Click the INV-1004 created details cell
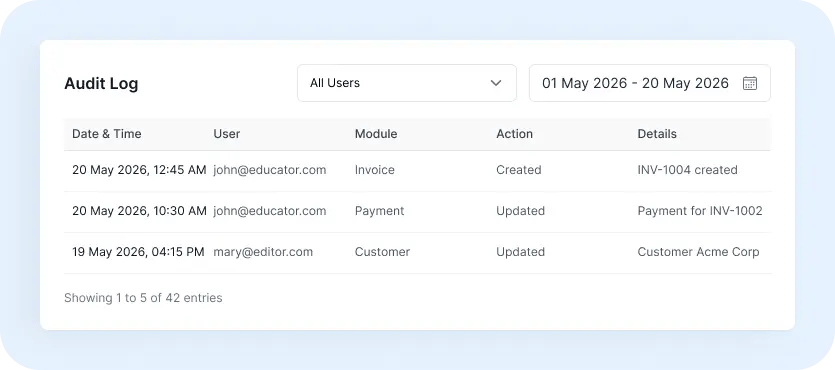This screenshot has height=370, width=835. (x=687, y=170)
